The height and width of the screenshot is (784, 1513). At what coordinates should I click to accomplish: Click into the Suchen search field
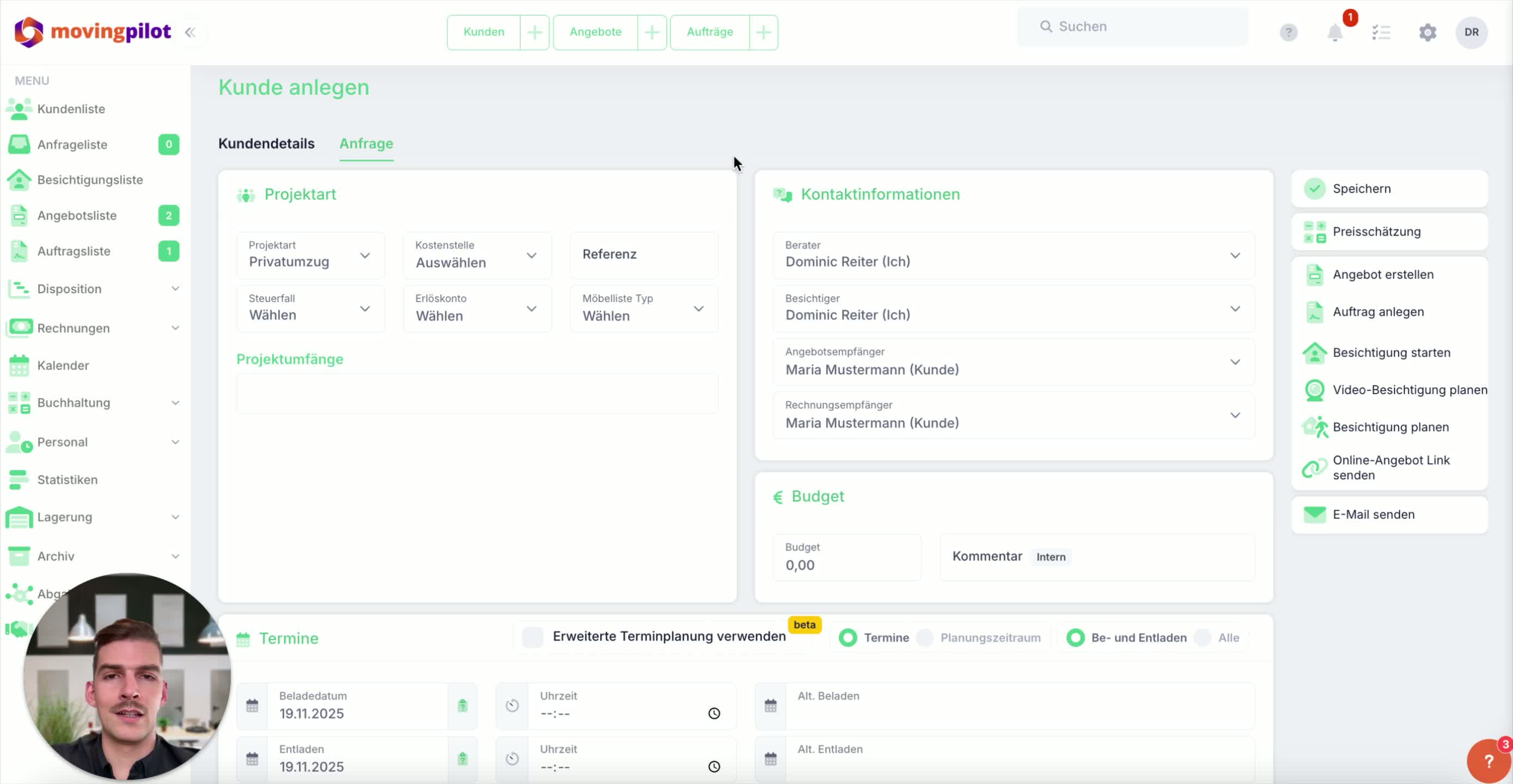coord(1133,27)
